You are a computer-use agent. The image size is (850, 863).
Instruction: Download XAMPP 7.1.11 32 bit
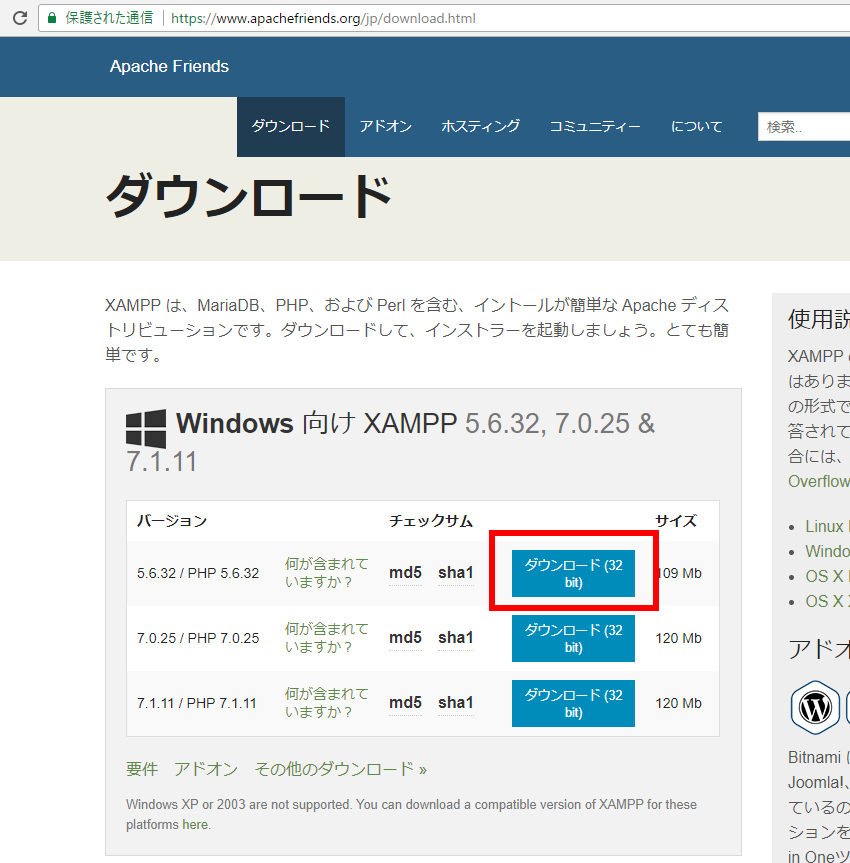click(x=573, y=703)
